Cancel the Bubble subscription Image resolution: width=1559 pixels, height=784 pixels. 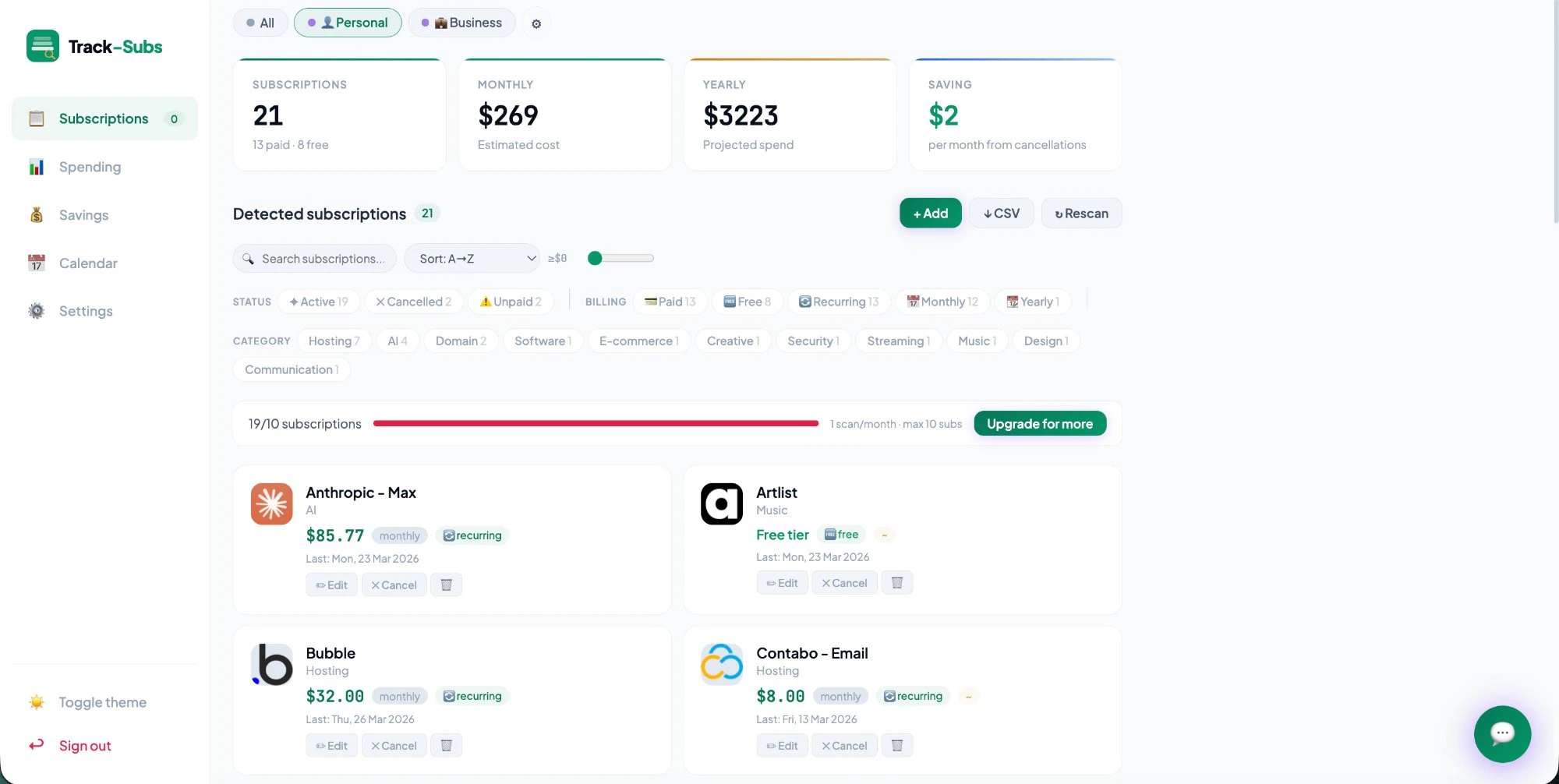(x=394, y=745)
